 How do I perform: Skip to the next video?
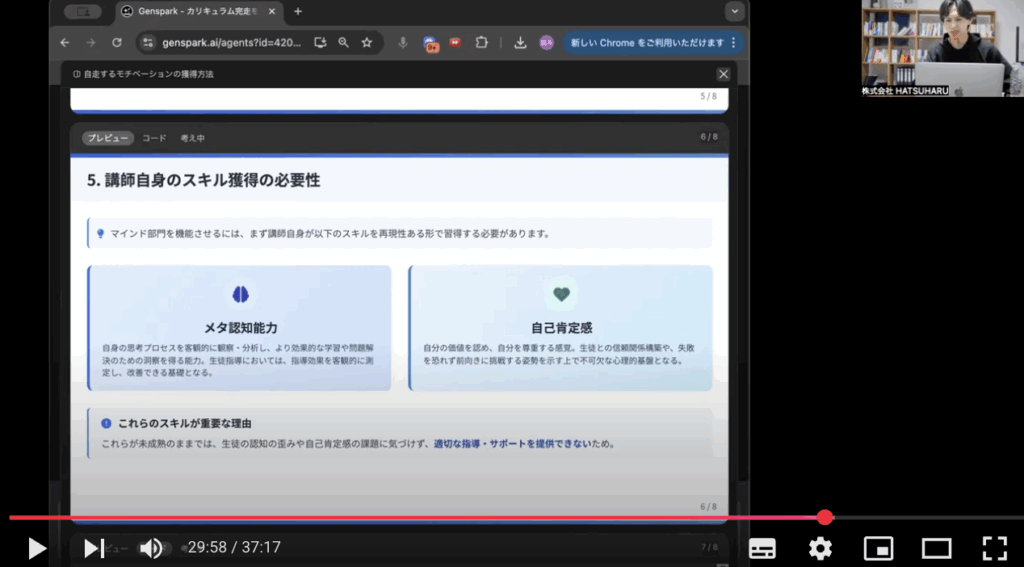(93, 548)
